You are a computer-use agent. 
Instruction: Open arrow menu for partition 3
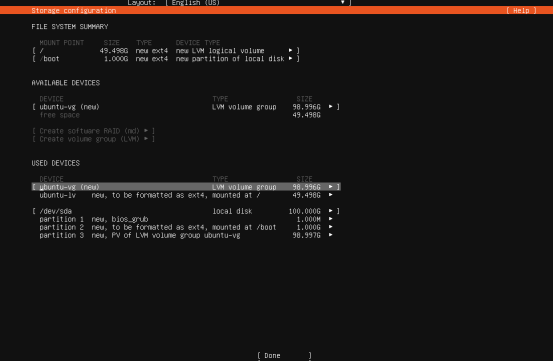tap(331, 235)
